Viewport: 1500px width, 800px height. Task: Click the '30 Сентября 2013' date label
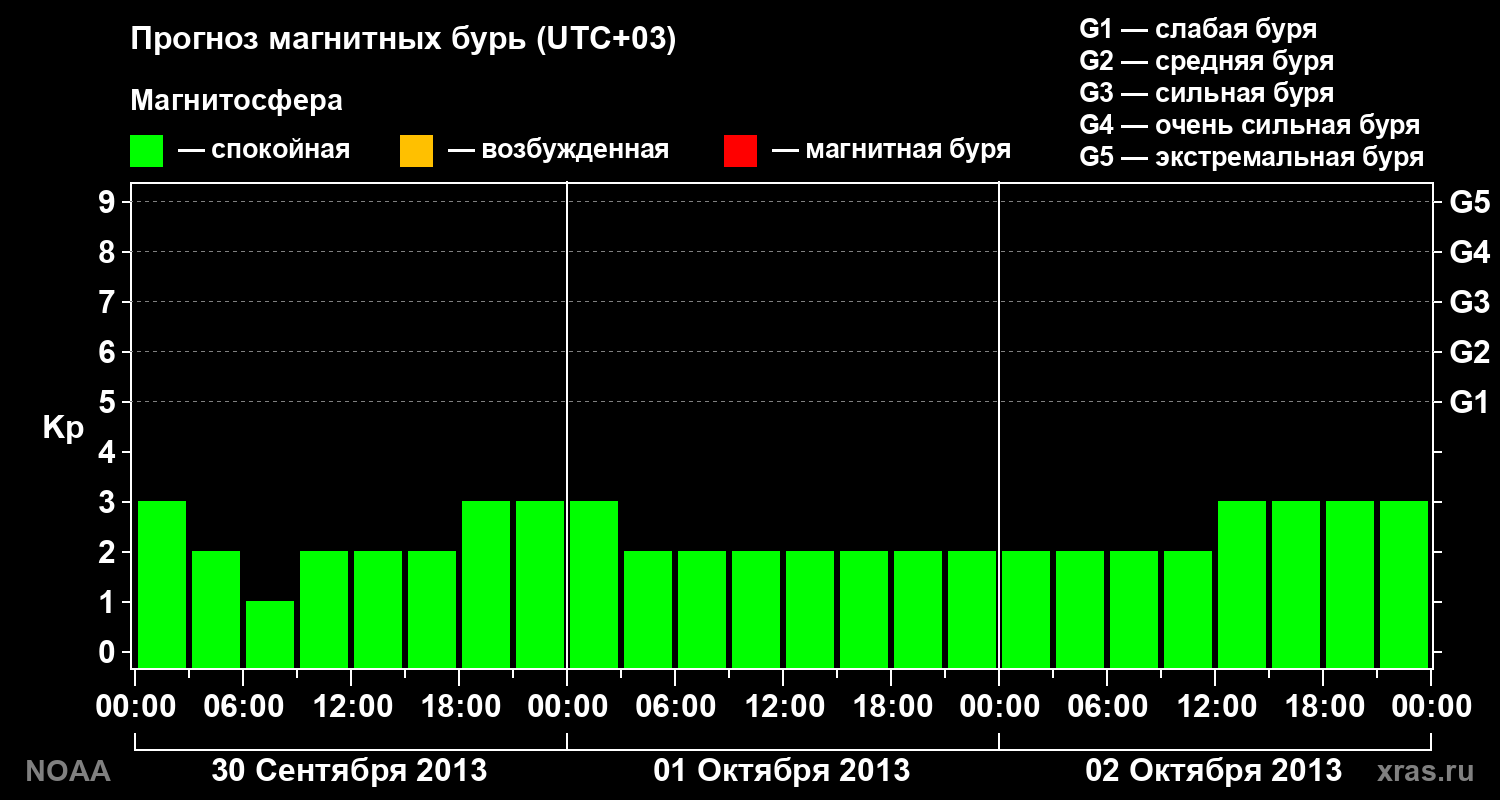pyautogui.click(x=350, y=771)
